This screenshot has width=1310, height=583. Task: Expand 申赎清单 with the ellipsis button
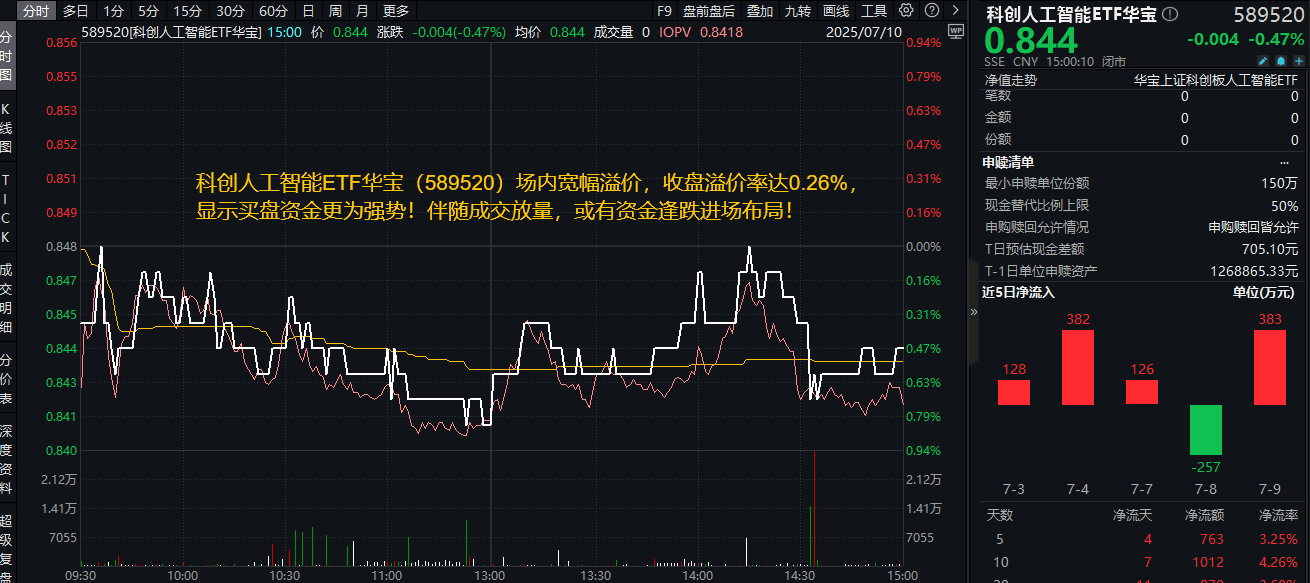[x=1284, y=162]
